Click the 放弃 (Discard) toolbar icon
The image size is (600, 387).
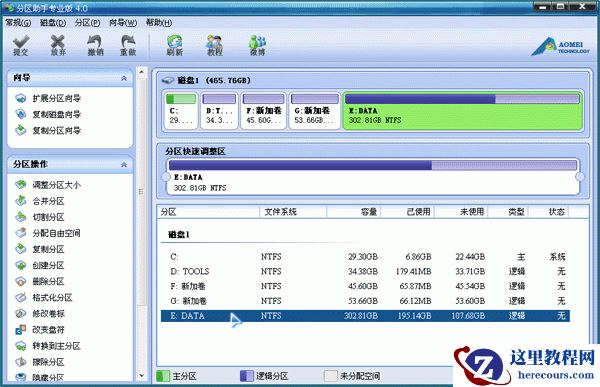(58, 45)
